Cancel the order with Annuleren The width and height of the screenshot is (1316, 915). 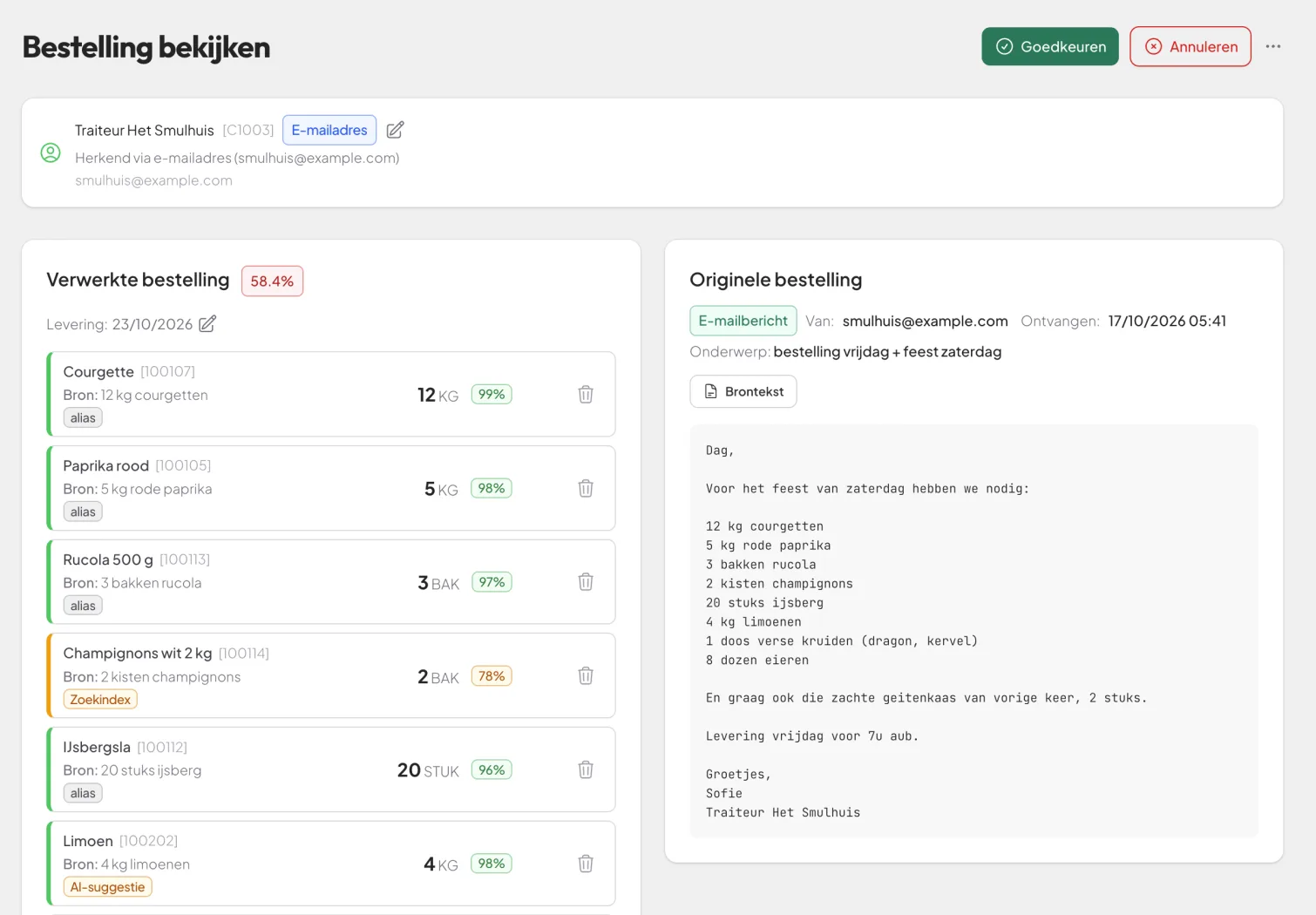tap(1191, 47)
